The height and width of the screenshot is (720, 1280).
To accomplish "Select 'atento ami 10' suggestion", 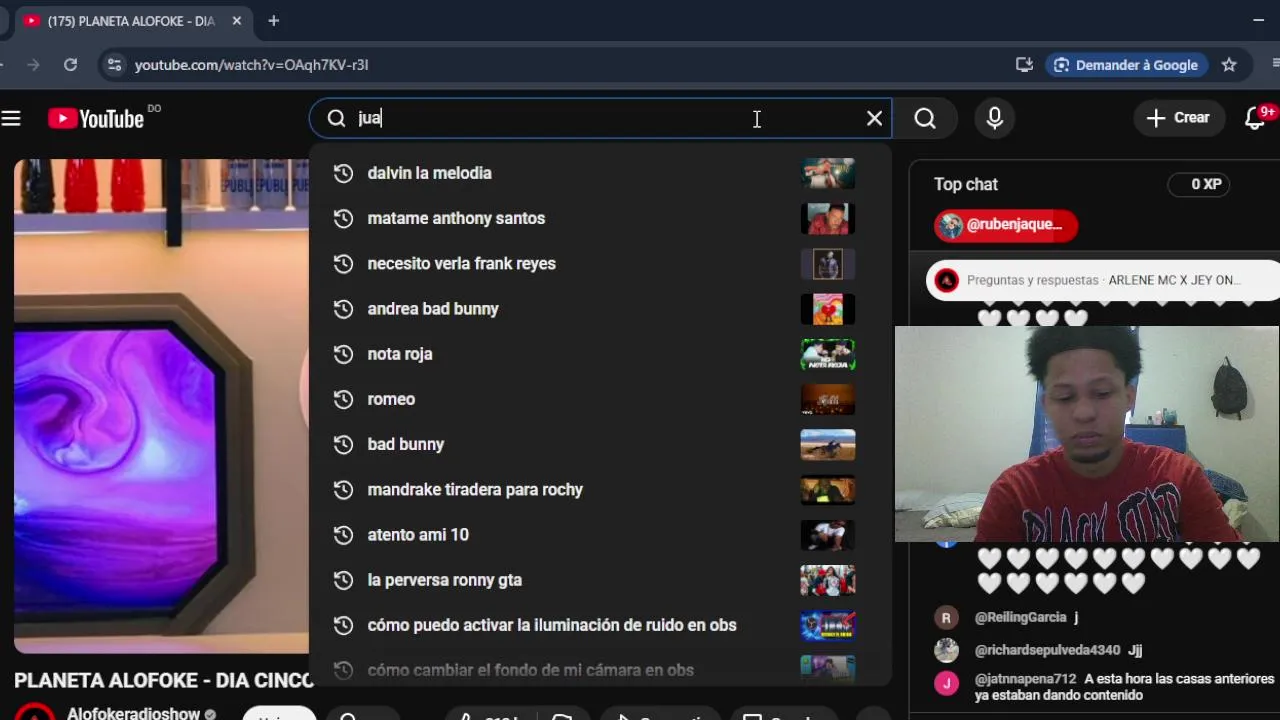I will tap(600, 535).
